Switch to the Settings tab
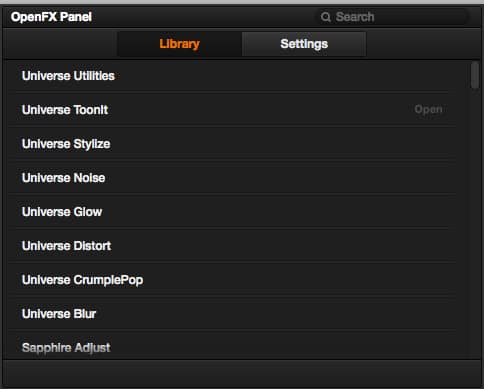Image resolution: width=484 pixels, height=389 pixels. coord(304,44)
